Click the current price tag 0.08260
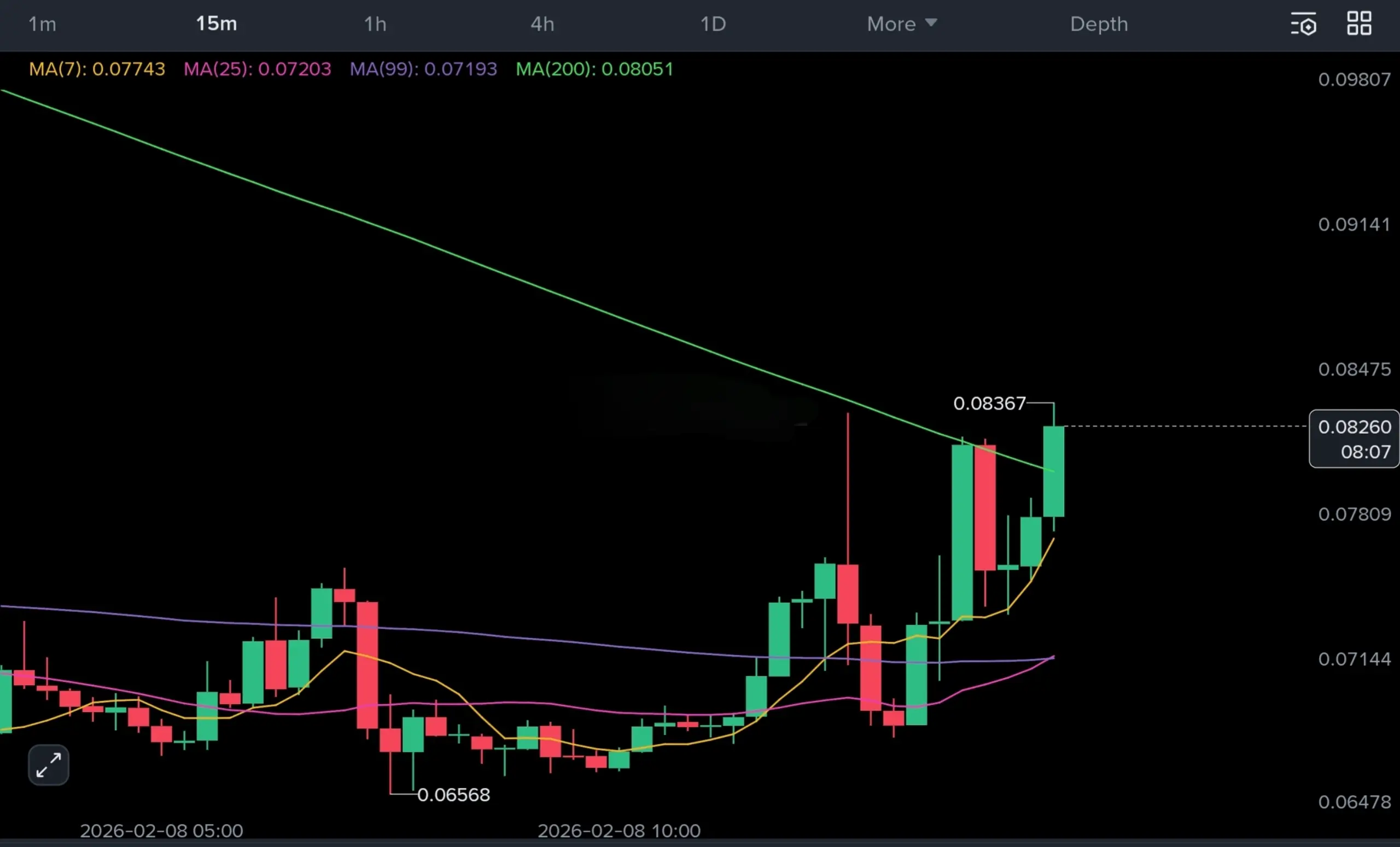This screenshot has width=1400, height=847. tap(1354, 439)
